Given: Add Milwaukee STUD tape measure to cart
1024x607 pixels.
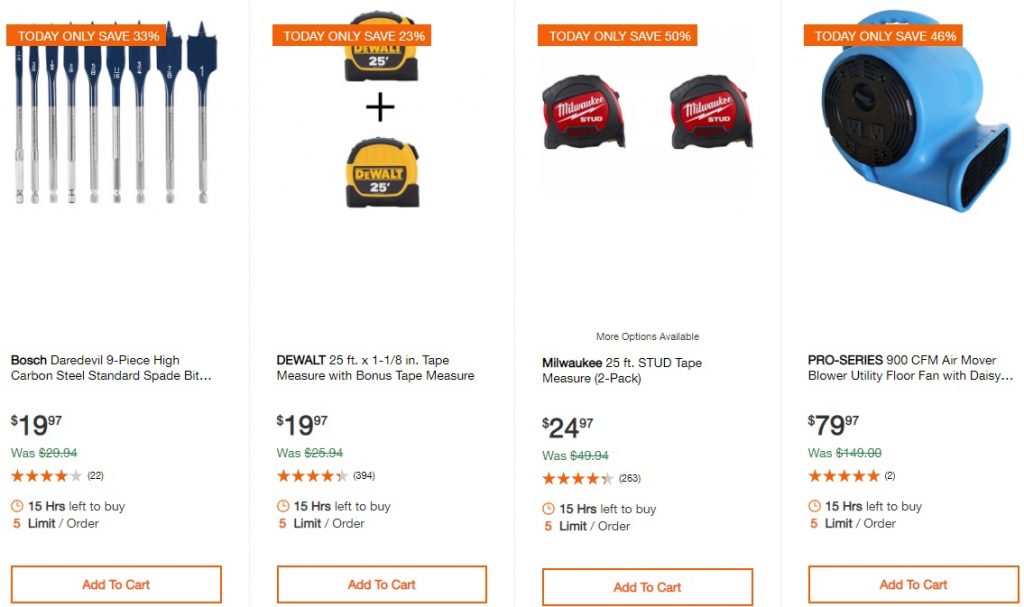Looking at the screenshot, I should point(647,587).
